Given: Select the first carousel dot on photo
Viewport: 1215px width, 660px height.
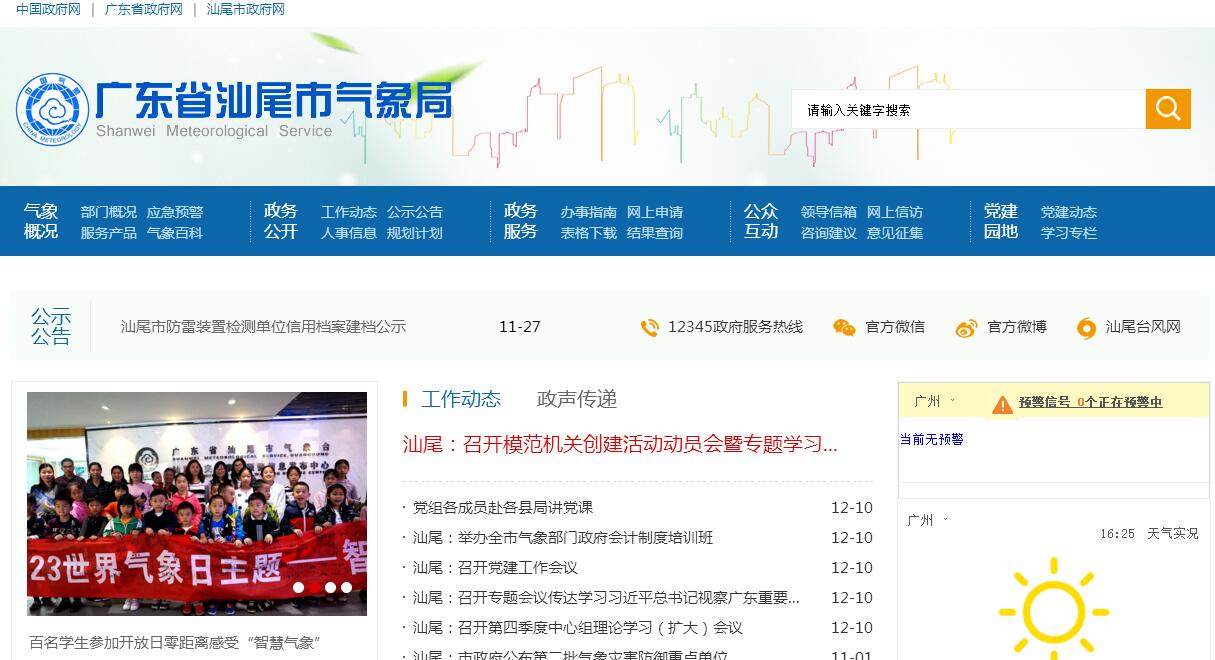Looking at the screenshot, I should [x=298, y=588].
